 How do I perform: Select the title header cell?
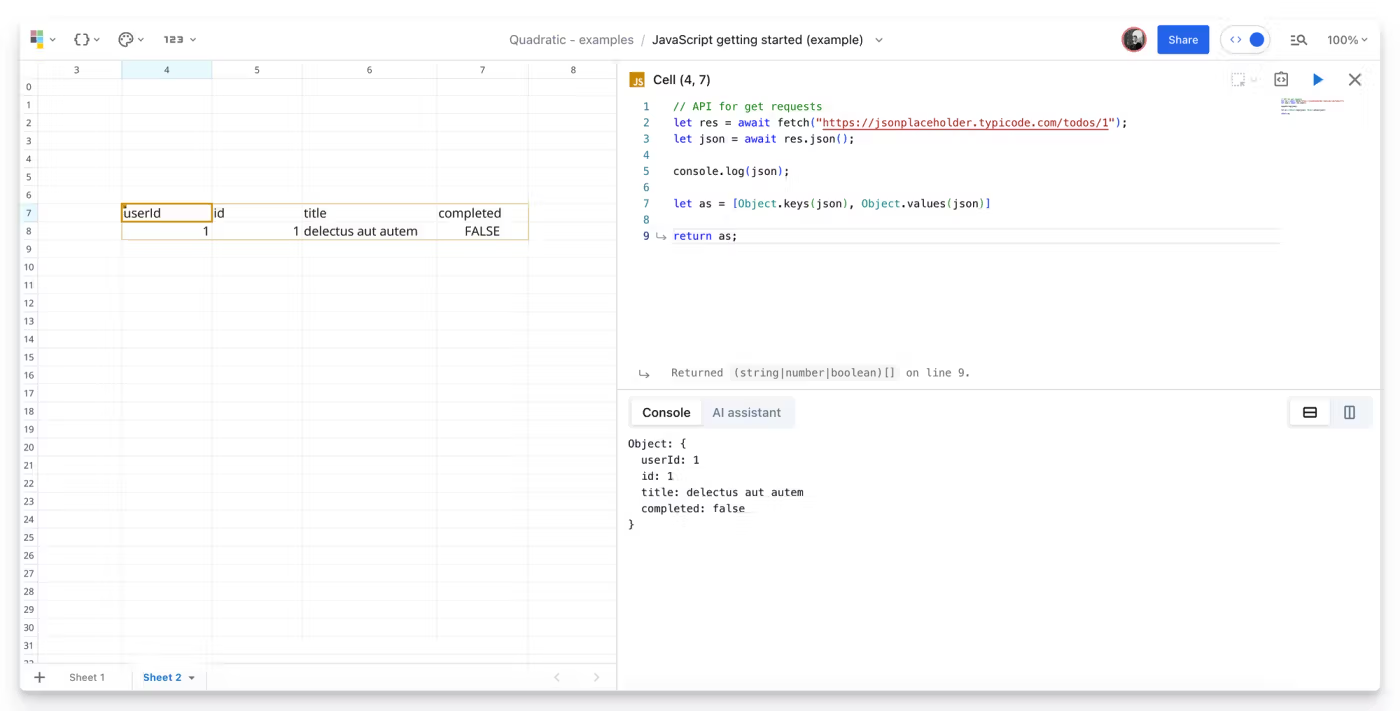click(x=369, y=213)
